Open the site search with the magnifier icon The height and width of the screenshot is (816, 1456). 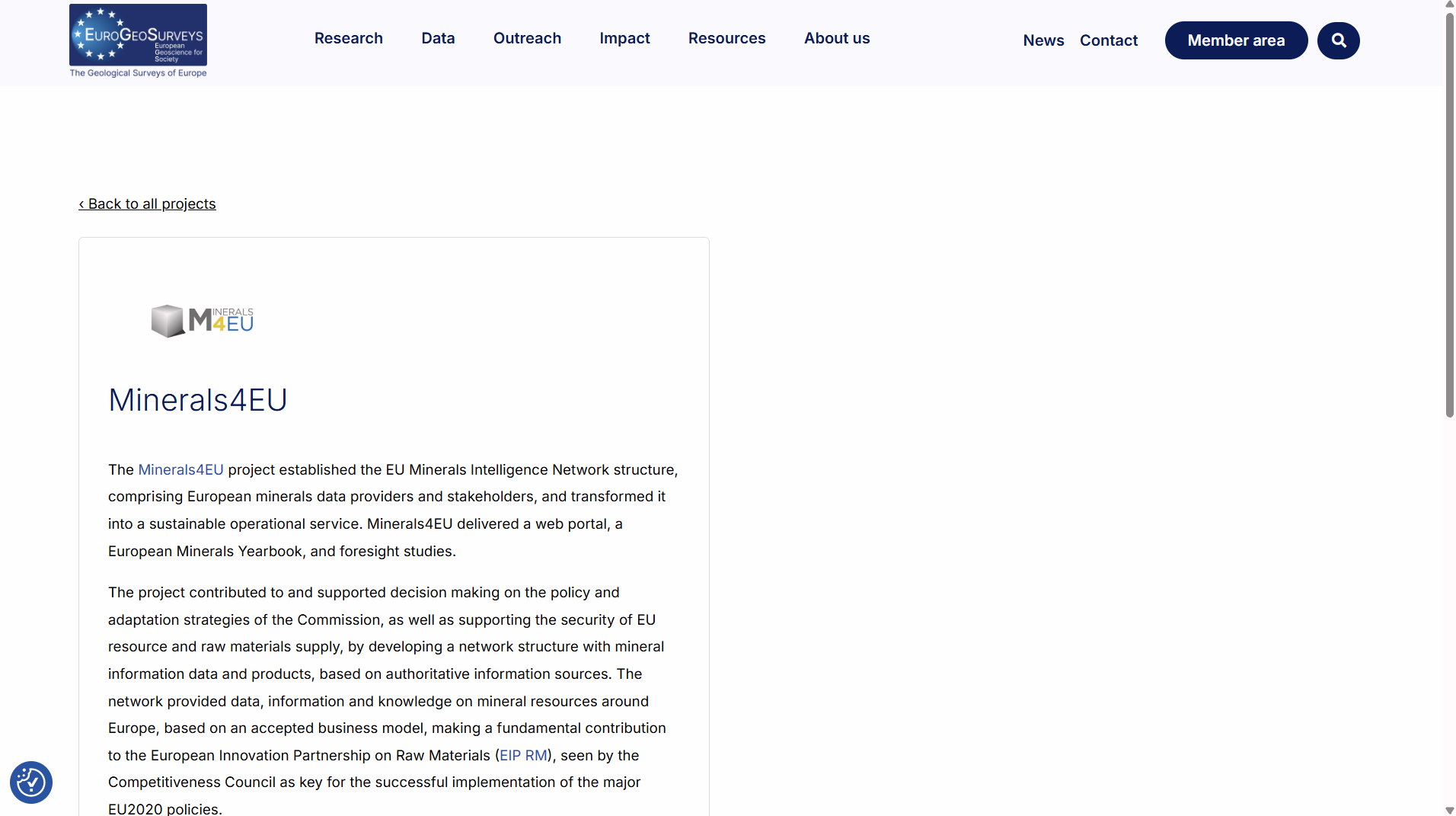1338,40
